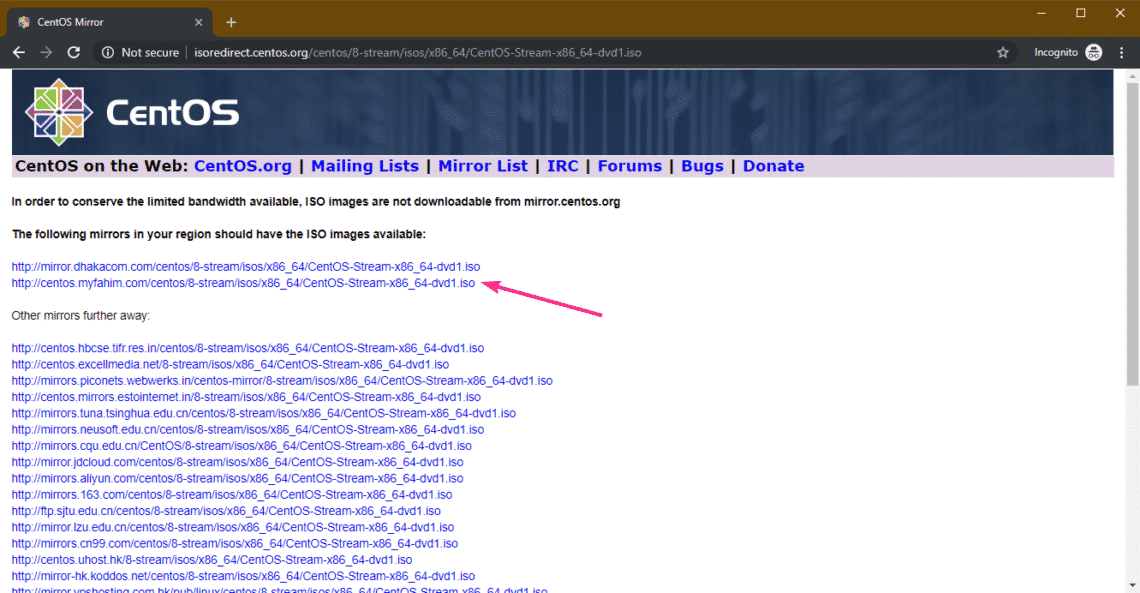
Task: Open the Mirror List page
Action: tap(483, 165)
